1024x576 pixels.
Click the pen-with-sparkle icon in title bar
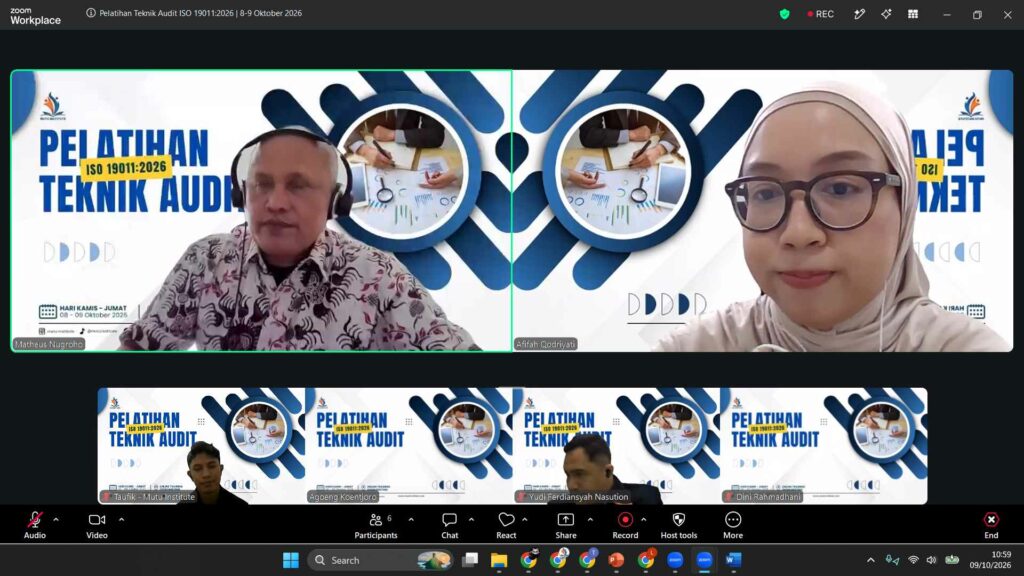coord(859,14)
